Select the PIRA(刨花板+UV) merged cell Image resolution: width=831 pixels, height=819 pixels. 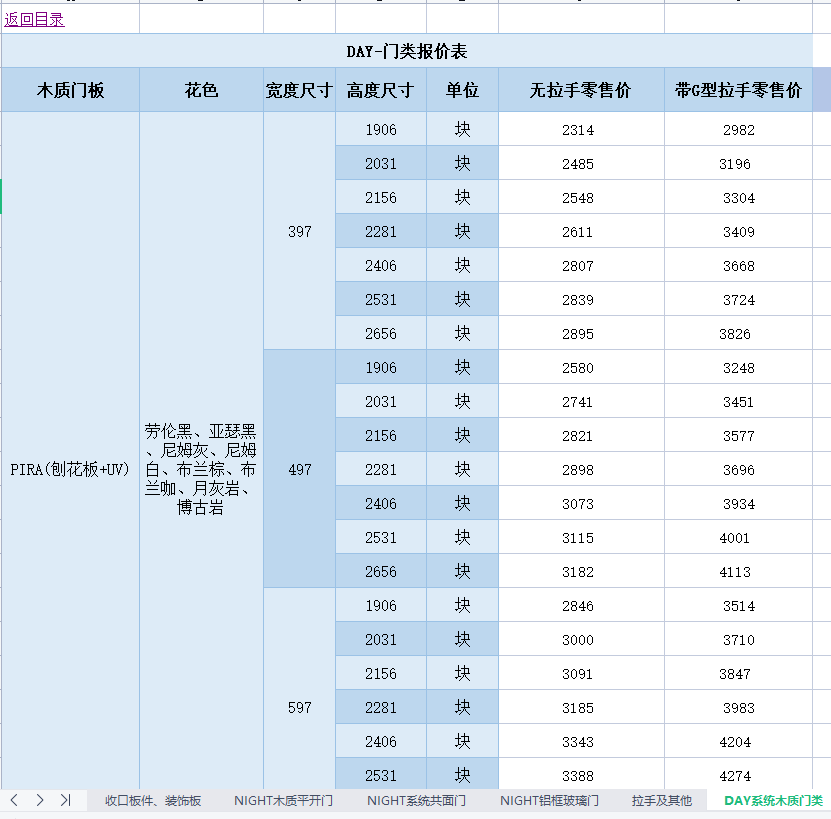pos(71,469)
